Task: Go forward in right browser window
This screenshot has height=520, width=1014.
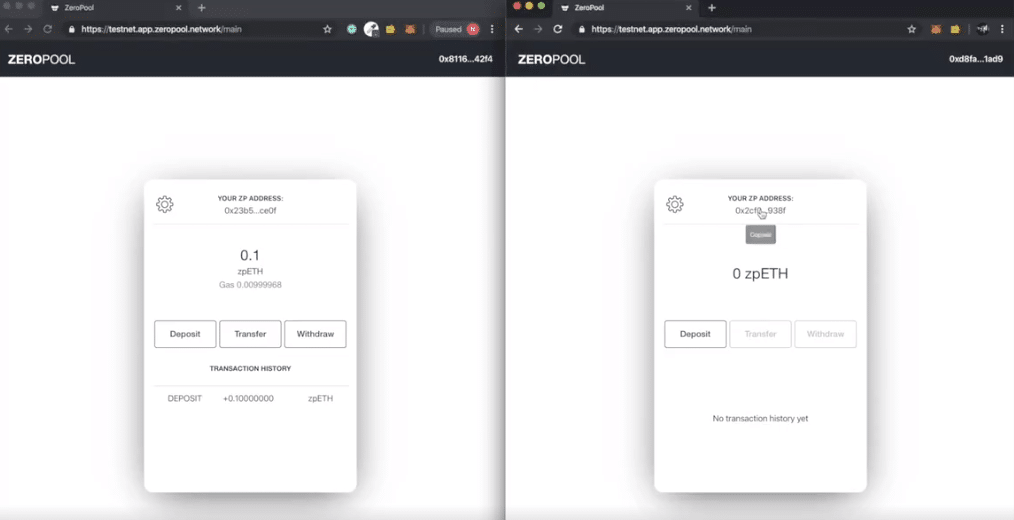Action: 538,29
